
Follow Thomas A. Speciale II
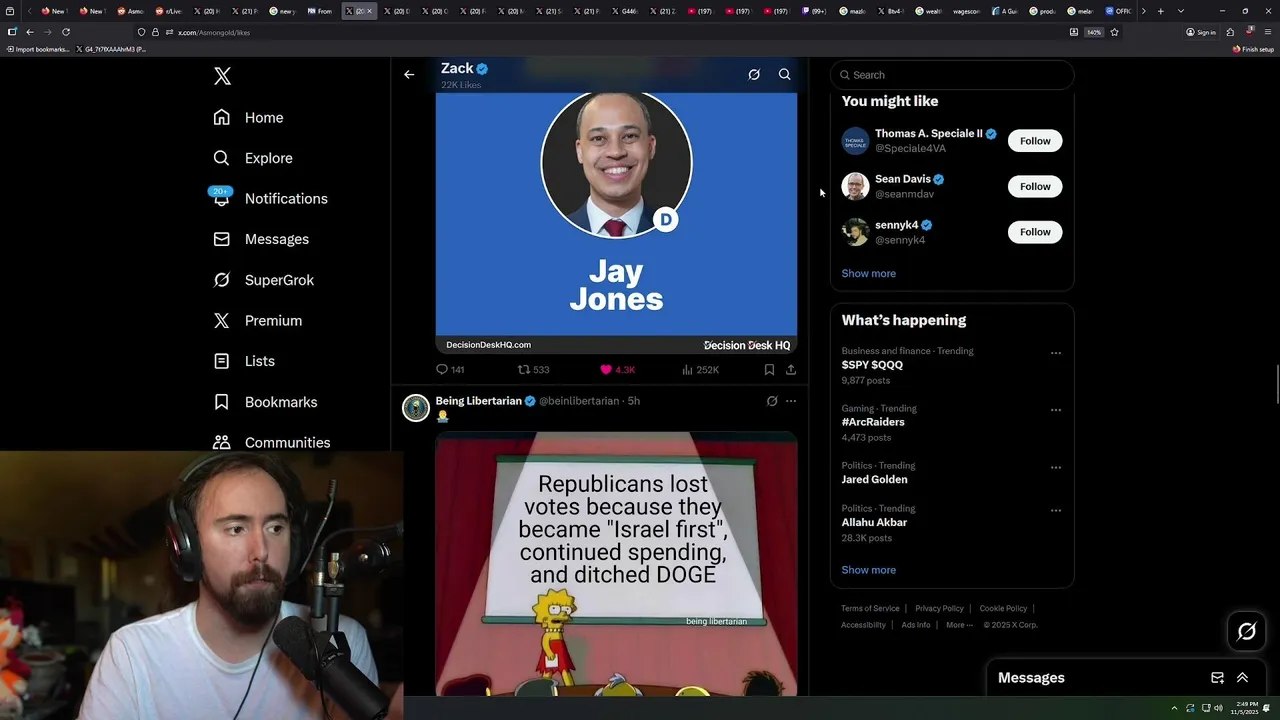click(1035, 141)
